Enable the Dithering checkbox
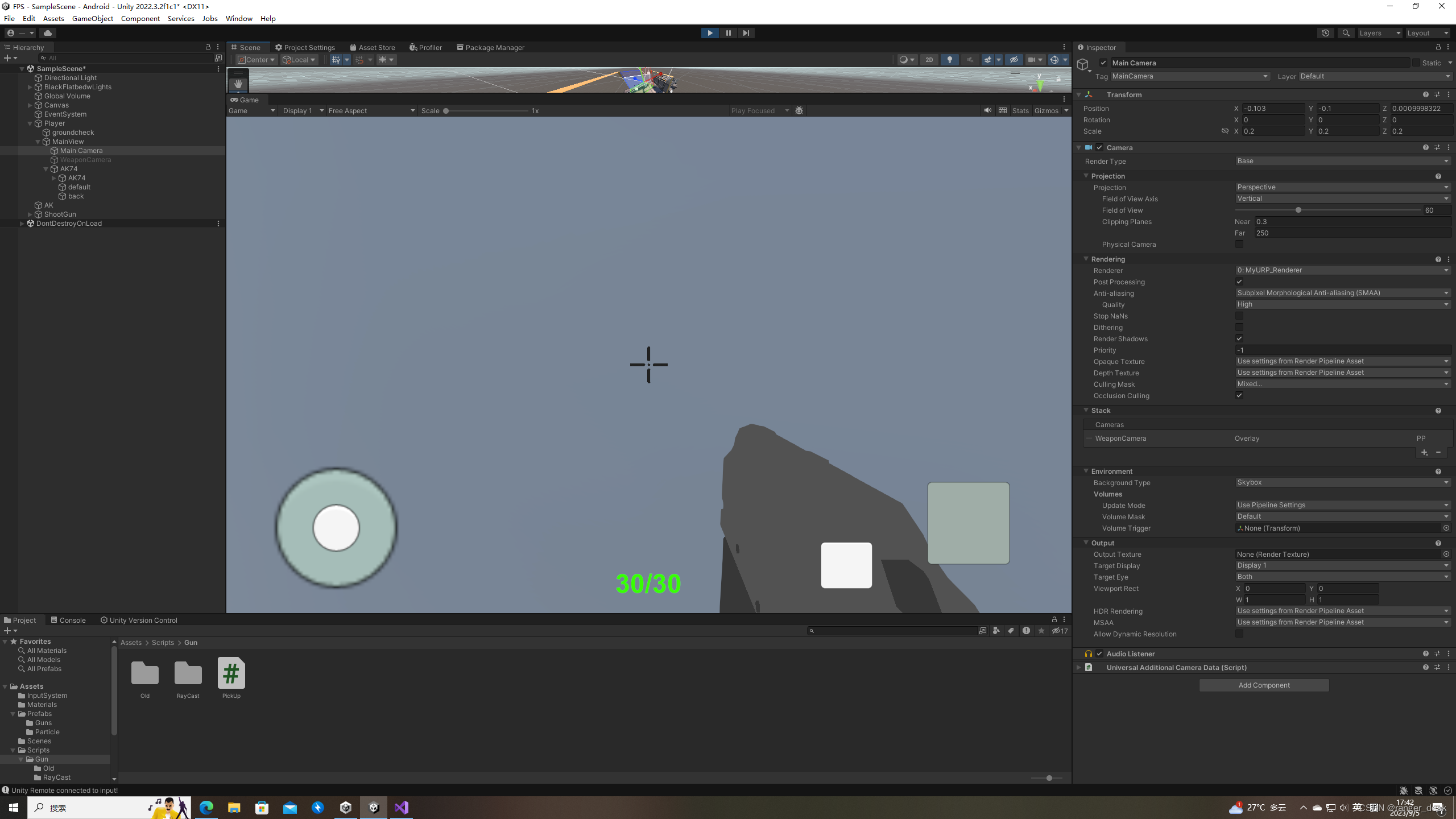Viewport: 1456px width, 819px height. click(x=1239, y=327)
